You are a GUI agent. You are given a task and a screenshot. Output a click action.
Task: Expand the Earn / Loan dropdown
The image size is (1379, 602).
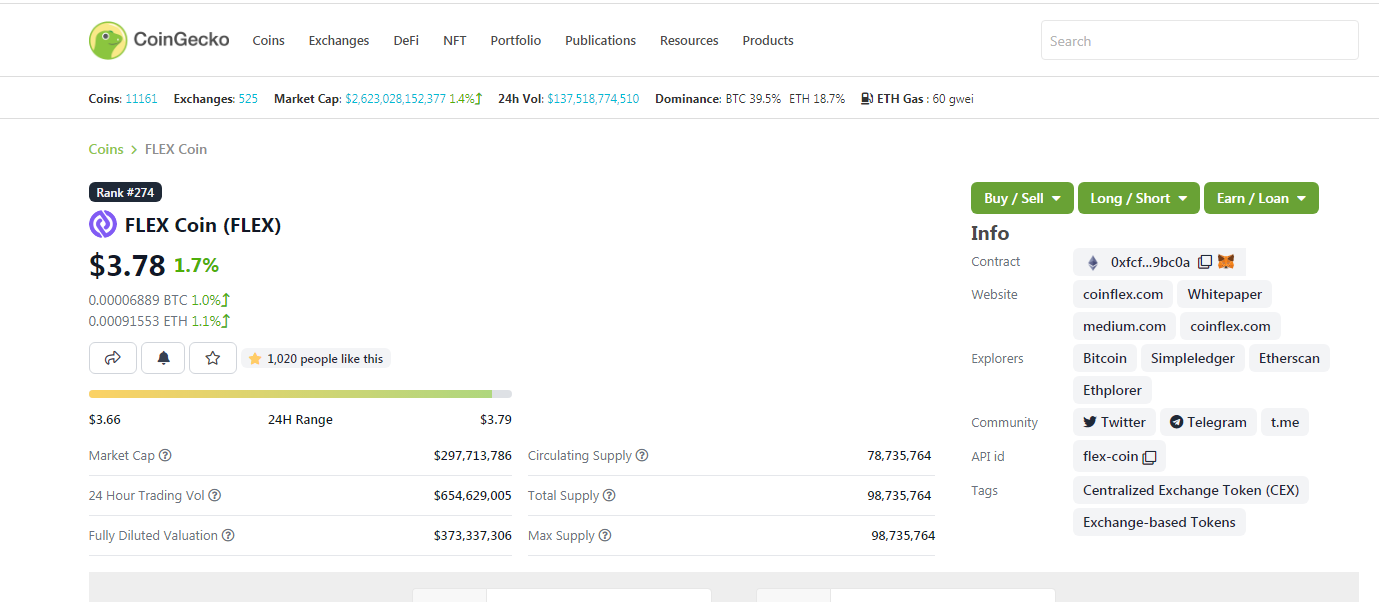[1261, 198]
